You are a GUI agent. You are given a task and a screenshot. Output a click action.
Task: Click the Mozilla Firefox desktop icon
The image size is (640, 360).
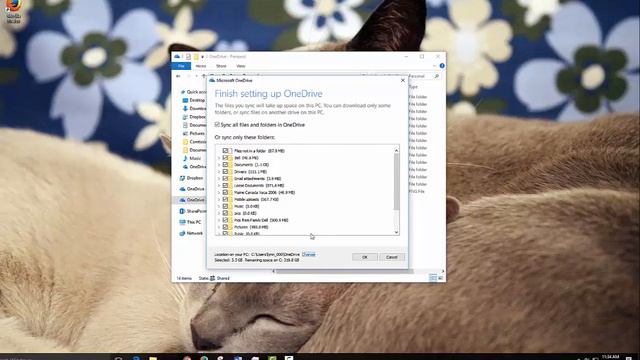click(x=13, y=11)
